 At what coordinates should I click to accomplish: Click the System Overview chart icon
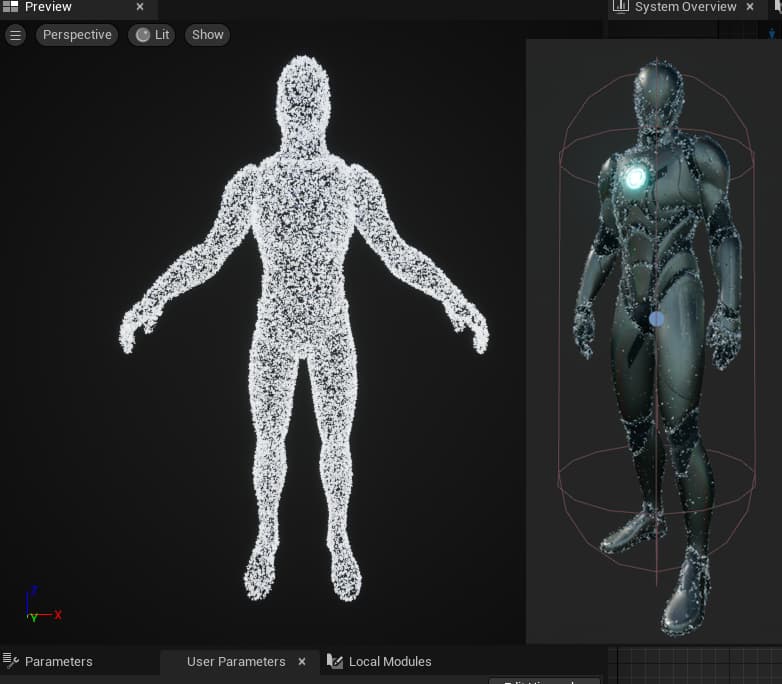coord(620,6)
